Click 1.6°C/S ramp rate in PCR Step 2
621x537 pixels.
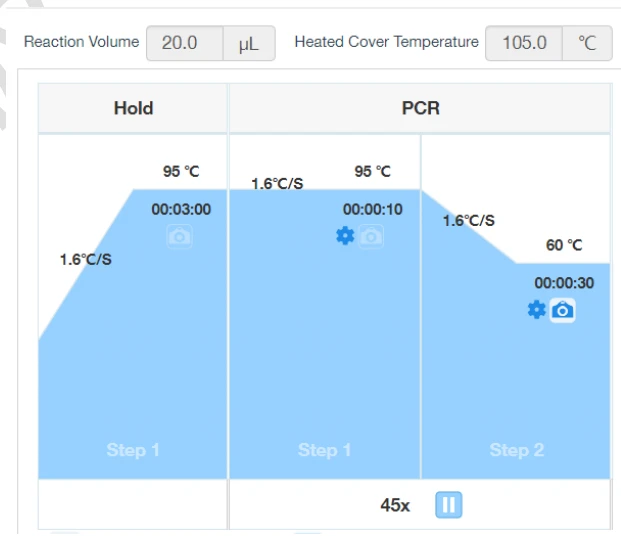[x=469, y=221]
